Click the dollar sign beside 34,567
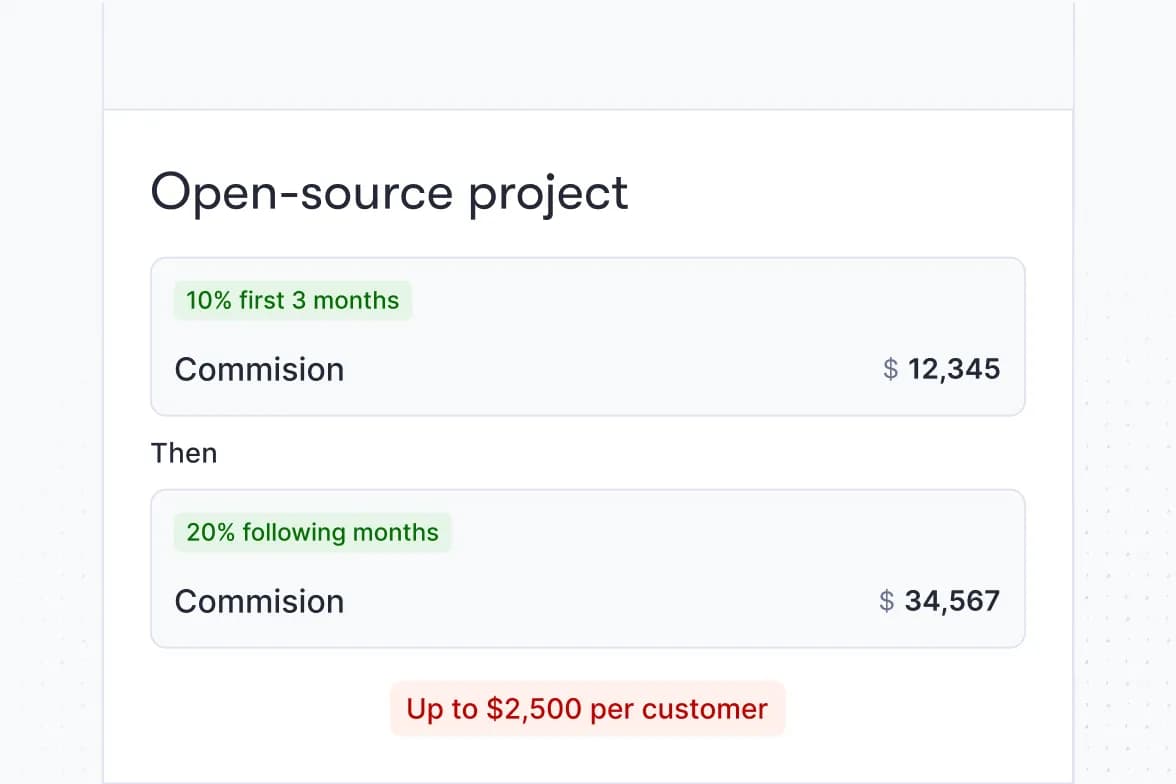Viewport: 1176px width, 784px height. click(886, 601)
